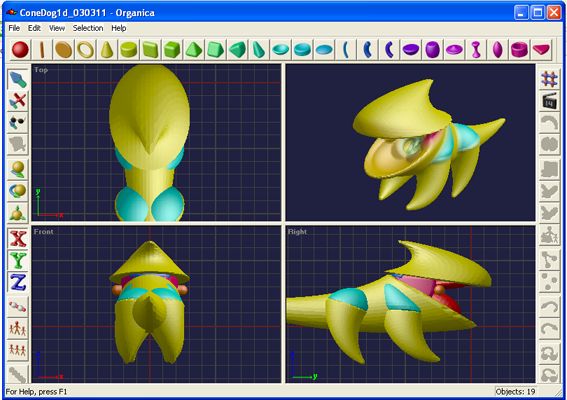Activate the sunglasses hide tool
Screen dimensions: 567x400
click(x=18, y=123)
